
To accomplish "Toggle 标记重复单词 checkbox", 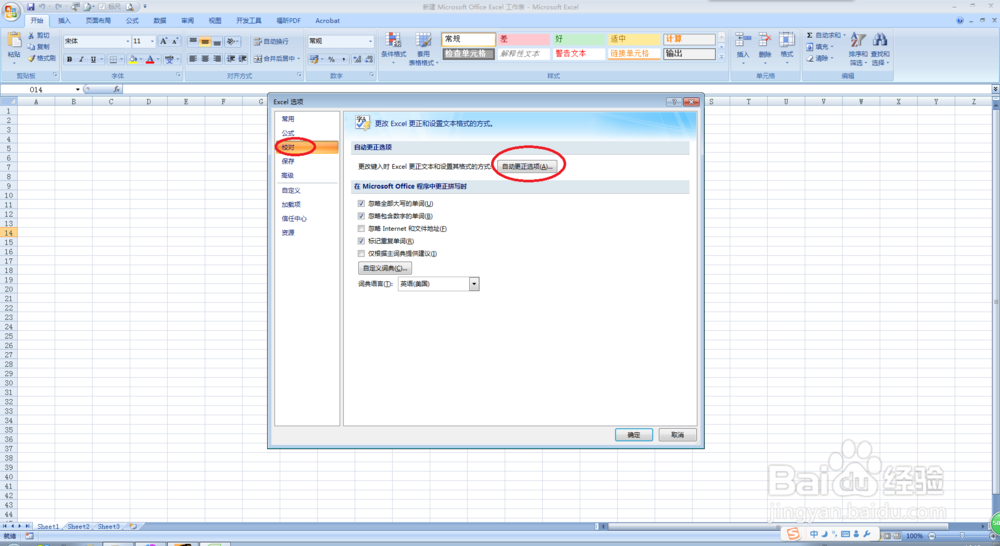I will 361,241.
